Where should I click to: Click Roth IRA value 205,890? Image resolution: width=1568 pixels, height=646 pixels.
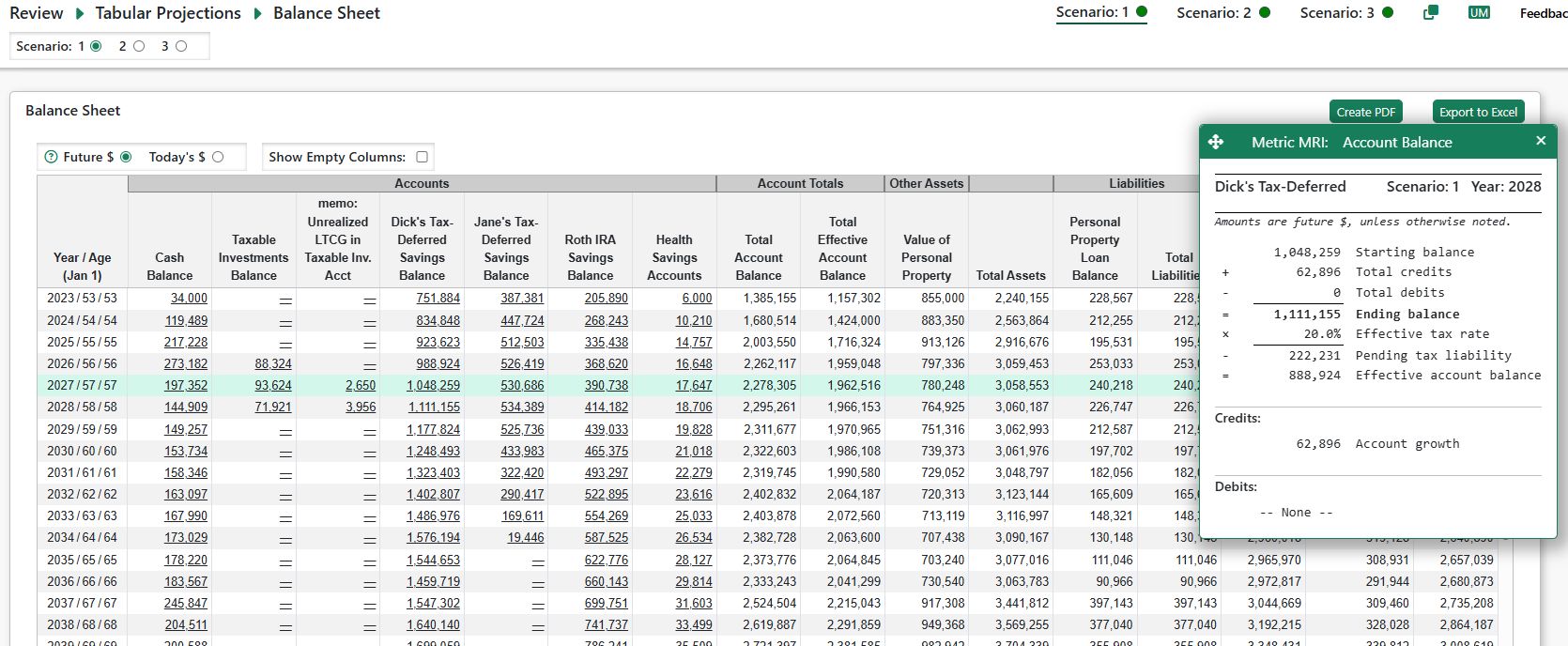pos(607,298)
